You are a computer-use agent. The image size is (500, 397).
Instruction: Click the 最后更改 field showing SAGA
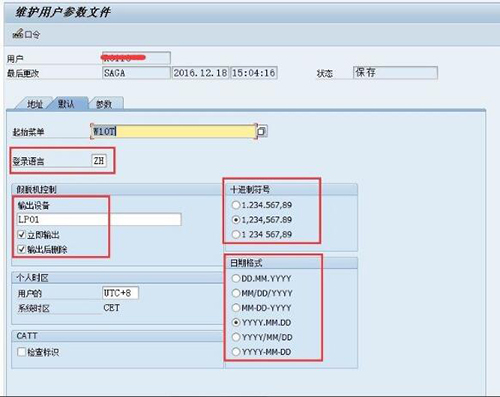coord(136,73)
